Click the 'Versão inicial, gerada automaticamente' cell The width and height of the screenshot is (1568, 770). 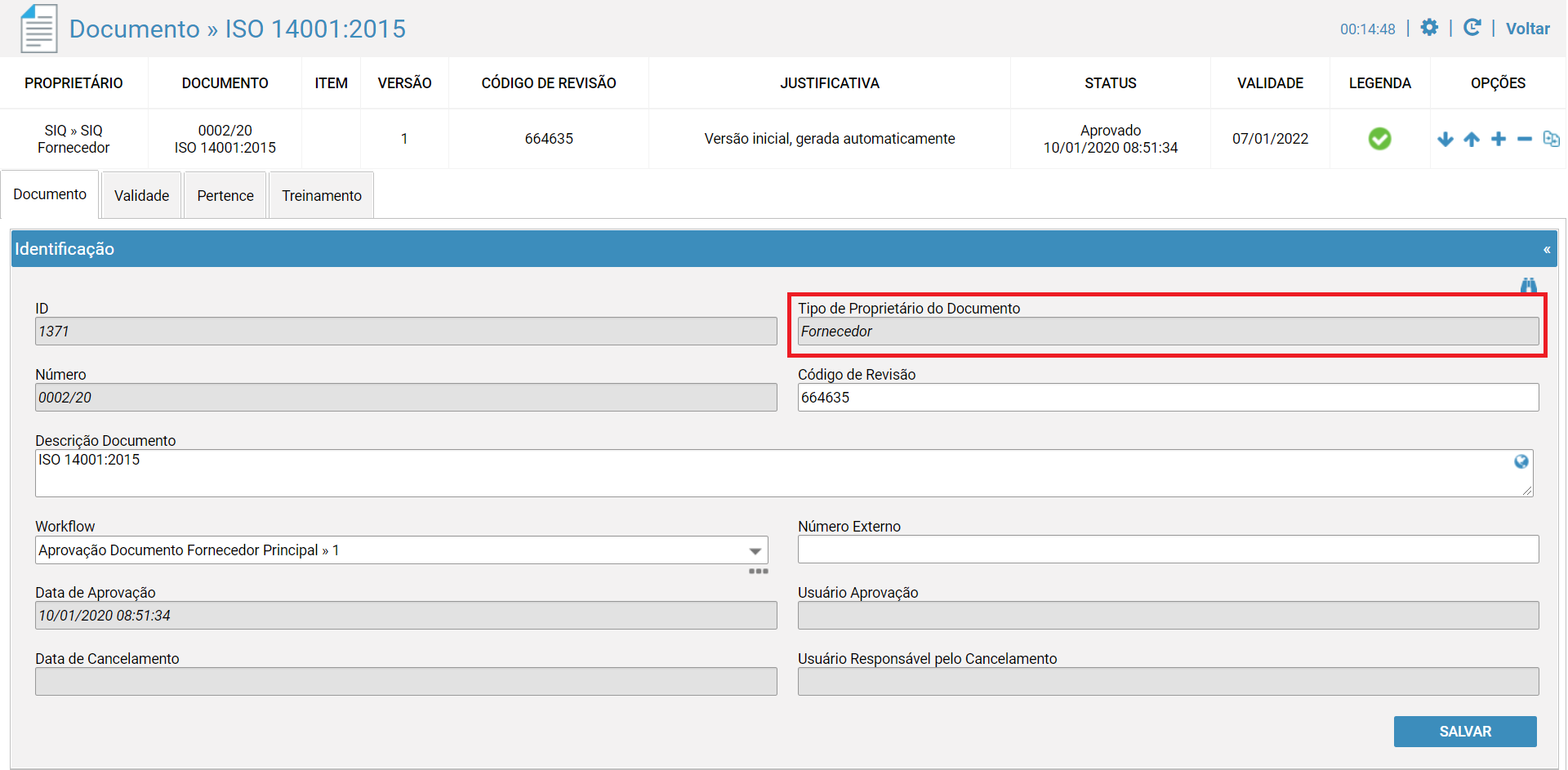pos(830,139)
